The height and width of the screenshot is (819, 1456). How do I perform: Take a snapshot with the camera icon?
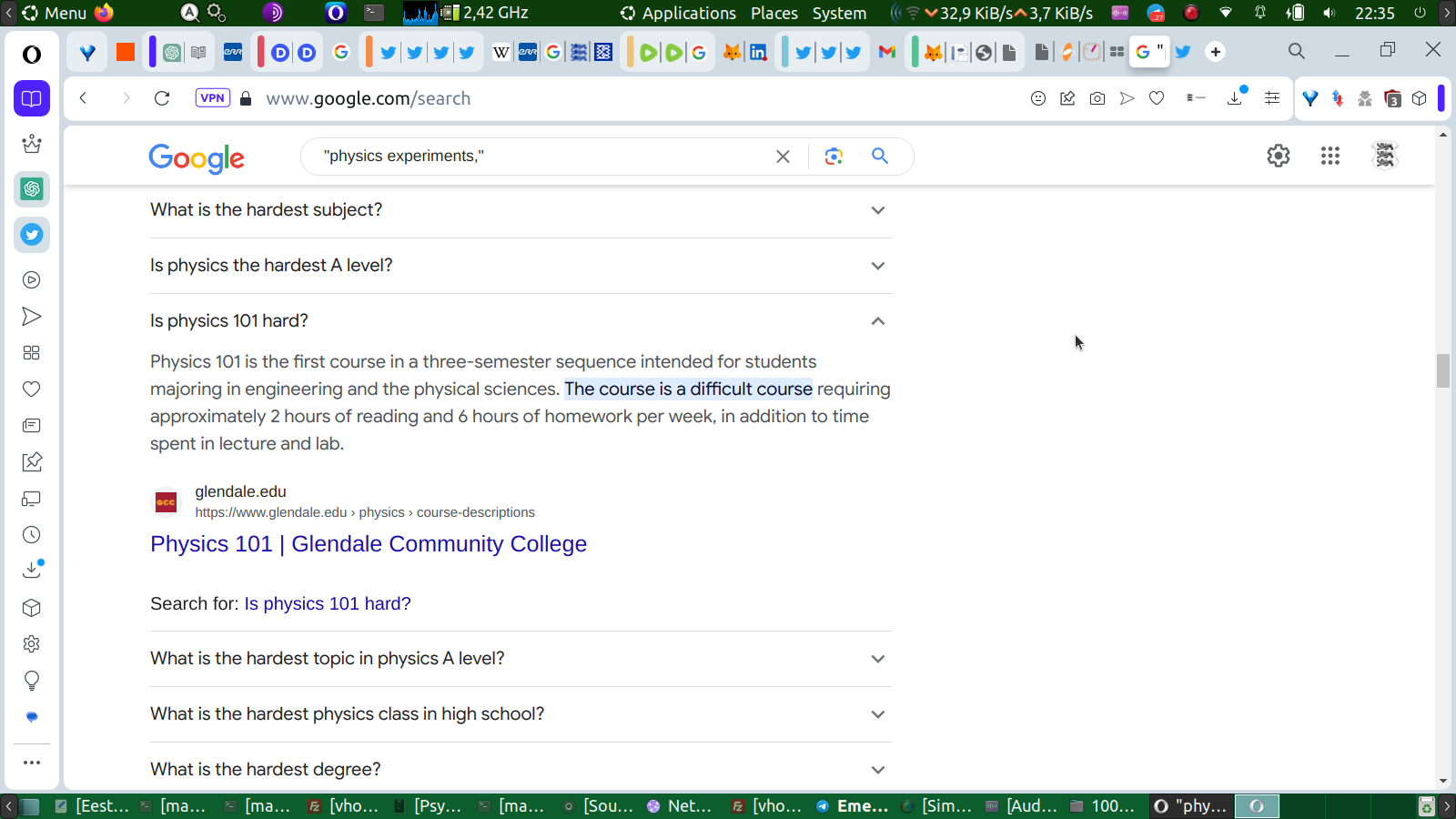coord(1097,98)
